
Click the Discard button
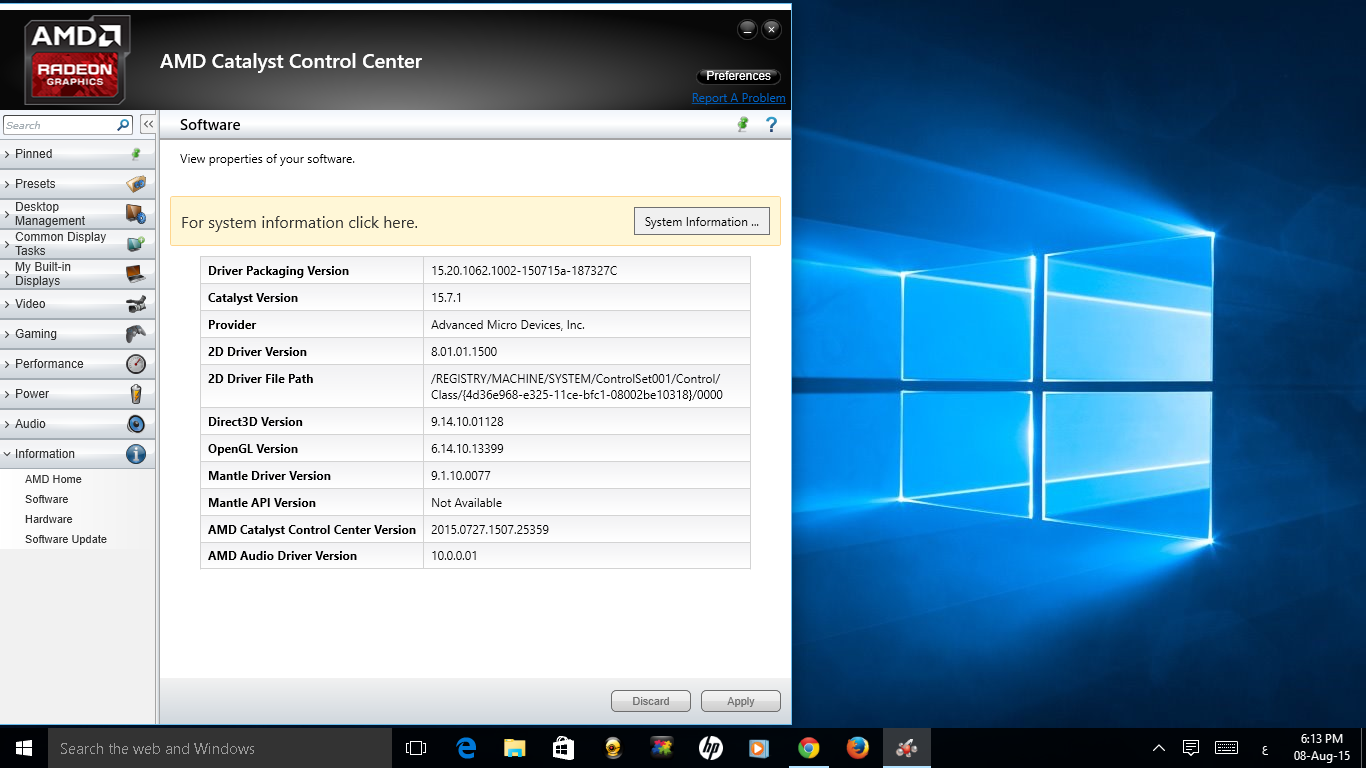pos(651,701)
